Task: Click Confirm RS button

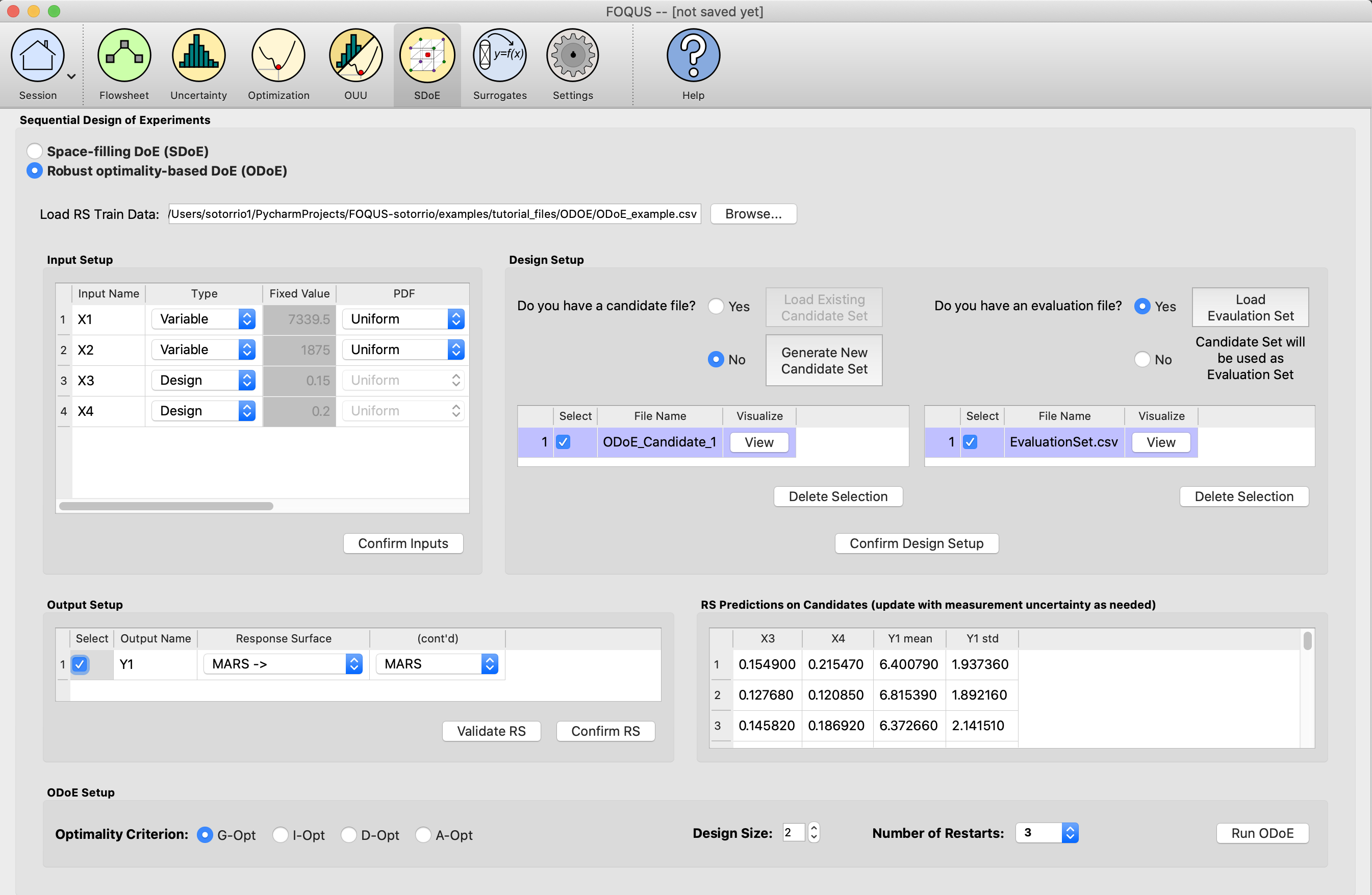Action: [605, 731]
